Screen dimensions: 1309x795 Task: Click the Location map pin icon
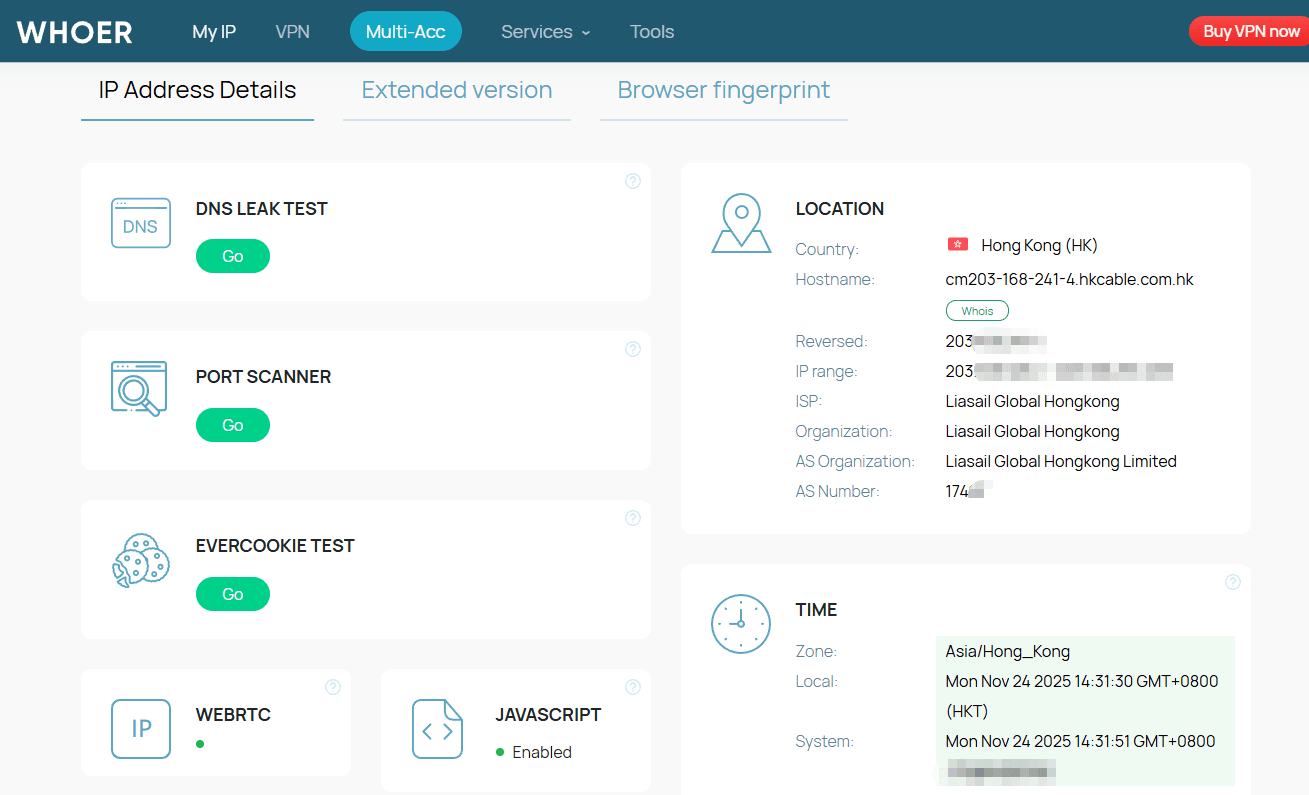tap(741, 223)
